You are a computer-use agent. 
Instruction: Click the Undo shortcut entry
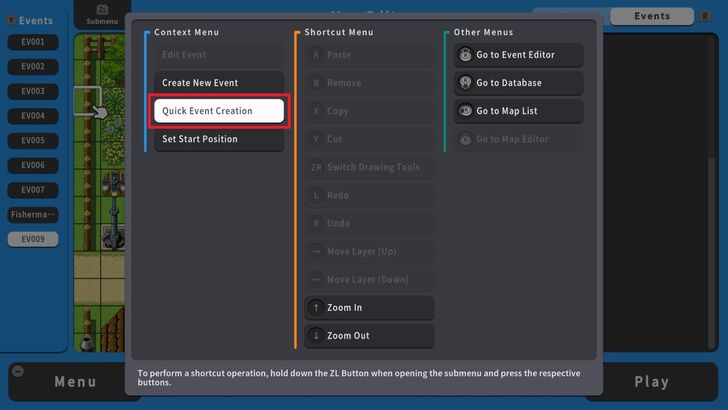(369, 223)
